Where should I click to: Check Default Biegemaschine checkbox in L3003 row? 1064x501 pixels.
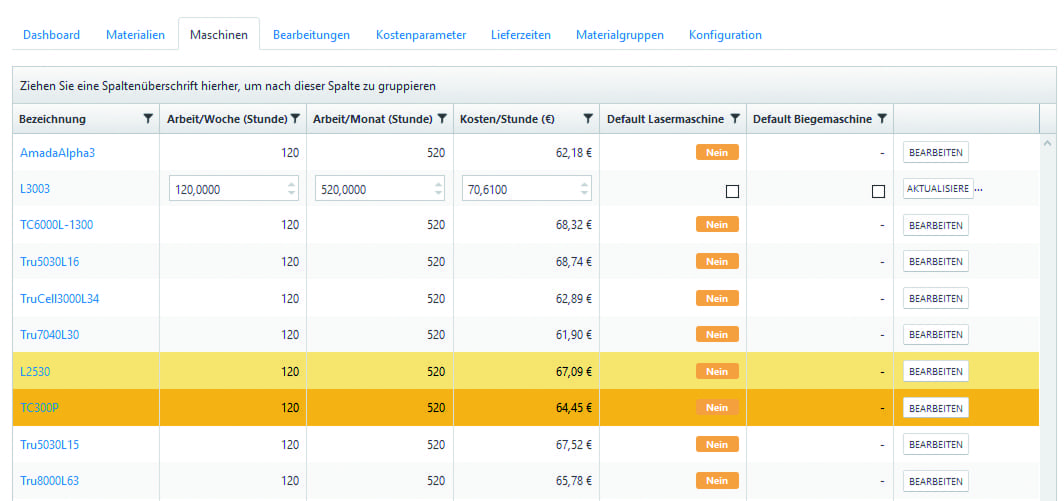(878, 191)
